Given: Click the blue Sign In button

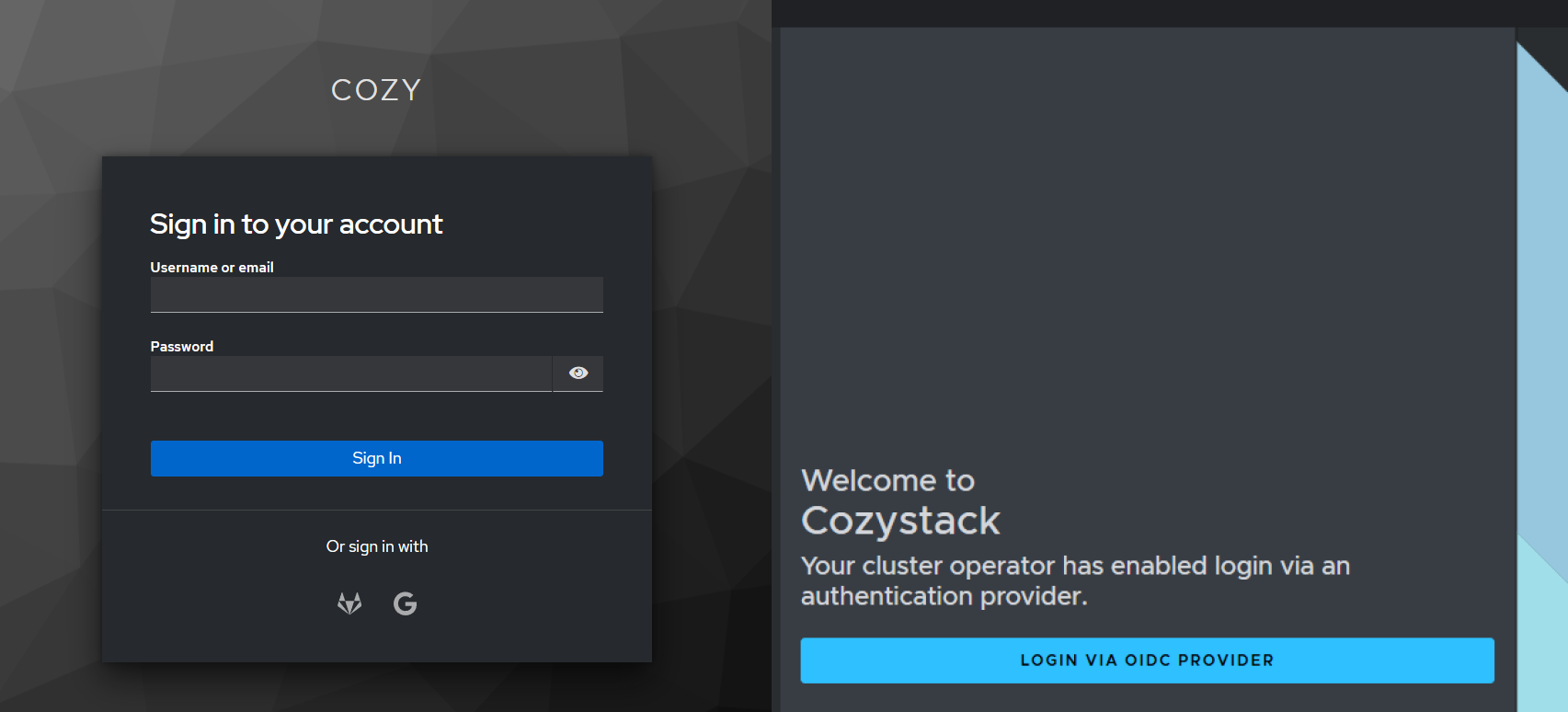Looking at the screenshot, I should tap(377, 458).
